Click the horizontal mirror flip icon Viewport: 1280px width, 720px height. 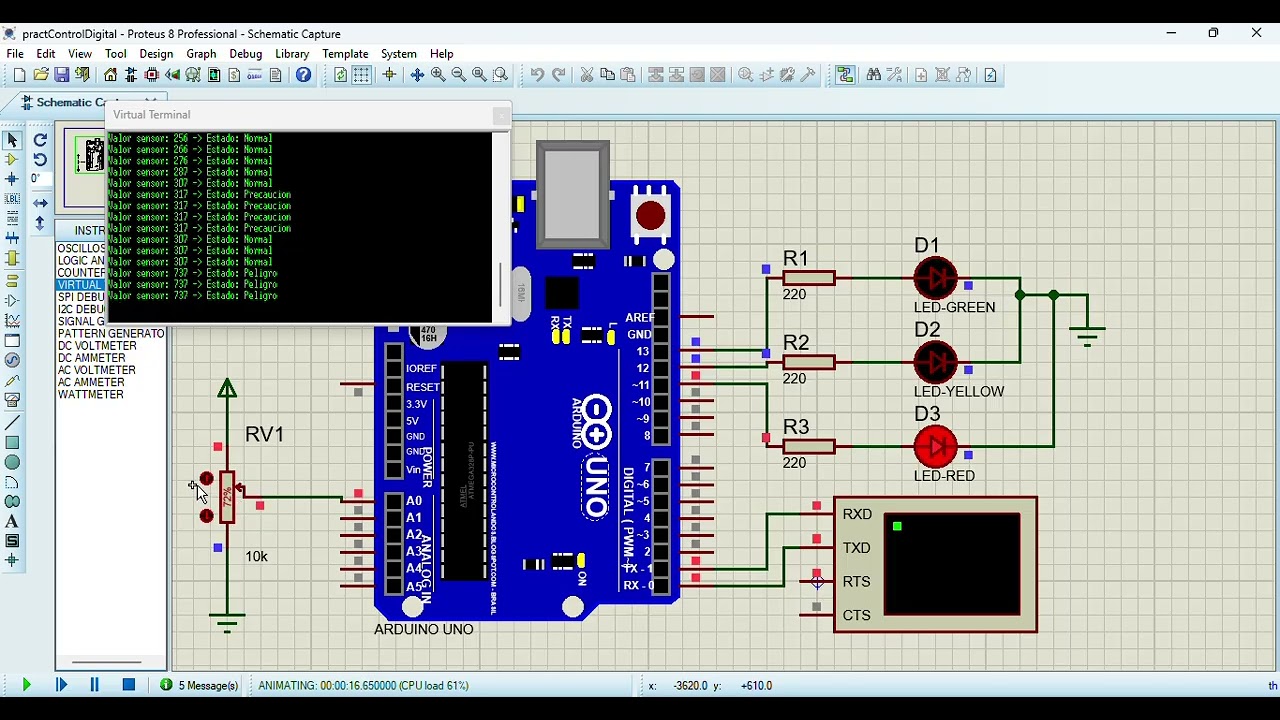(40, 203)
